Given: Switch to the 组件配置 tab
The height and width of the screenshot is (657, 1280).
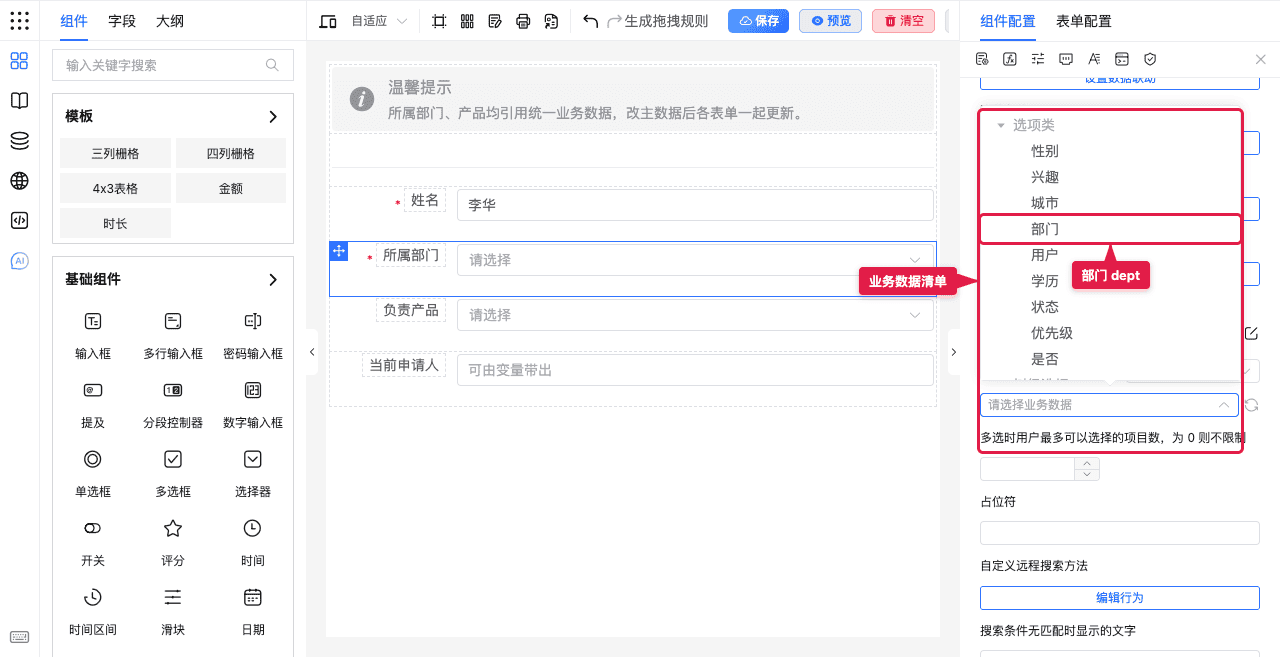Looking at the screenshot, I should click(x=1008, y=21).
